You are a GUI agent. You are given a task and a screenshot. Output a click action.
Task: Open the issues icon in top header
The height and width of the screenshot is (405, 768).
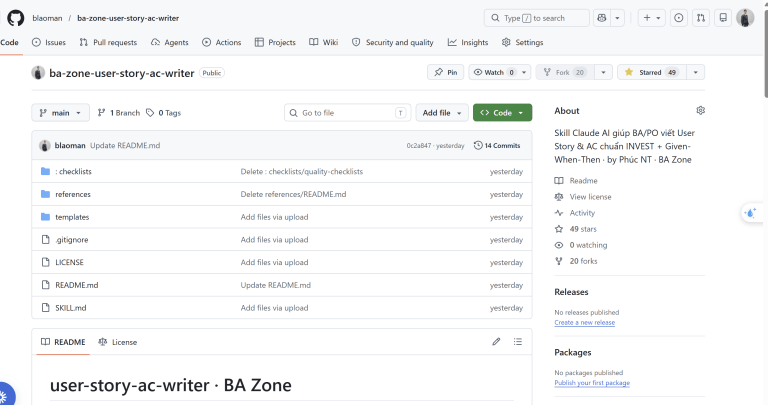click(678, 18)
